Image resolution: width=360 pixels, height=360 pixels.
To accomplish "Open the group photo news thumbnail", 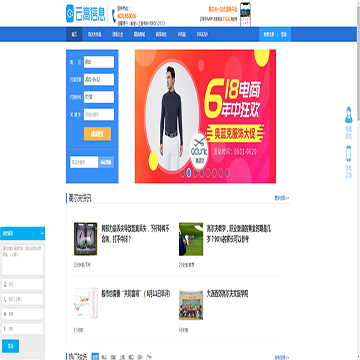I will 191,304.
